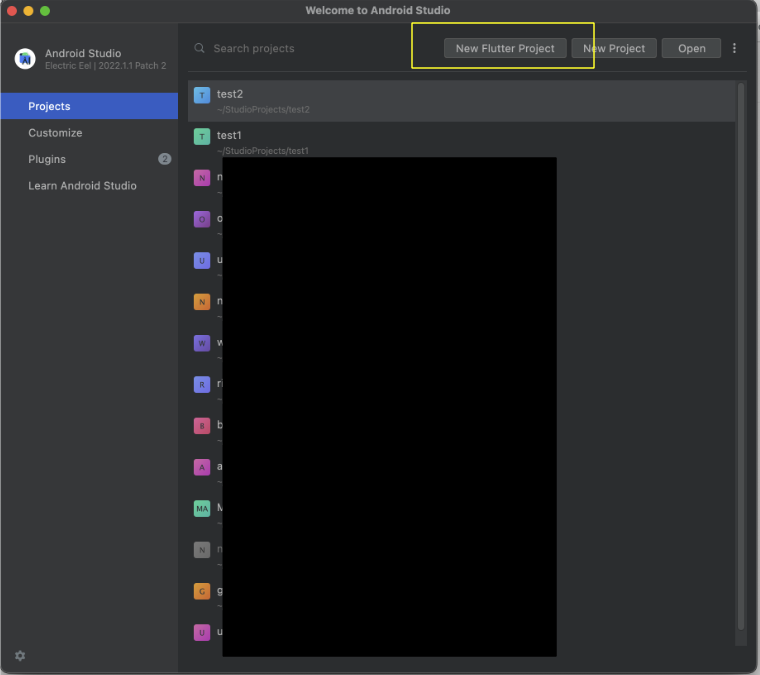Viewport: 760px width, 675px height.
Task: Select the magenta U project icon
Action: [202, 632]
